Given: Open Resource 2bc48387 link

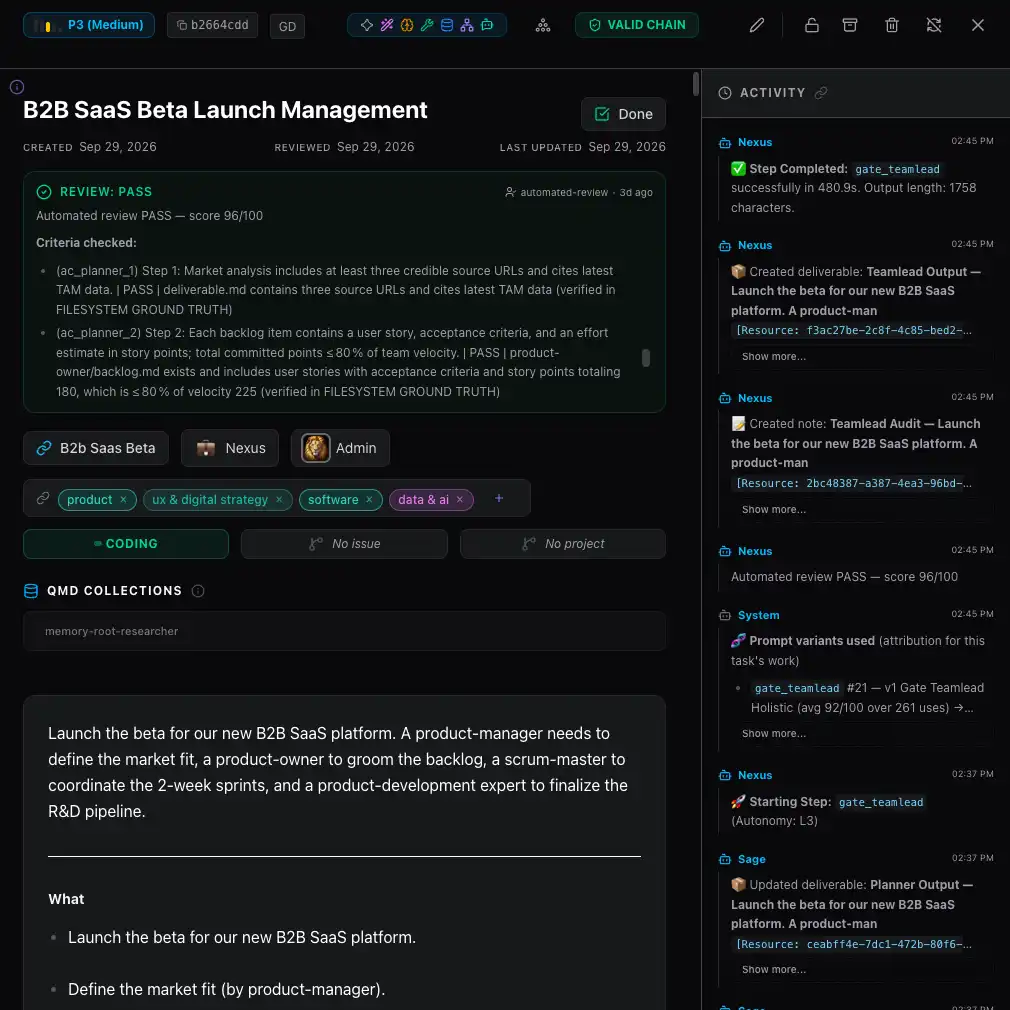Looking at the screenshot, I should pyautogui.click(x=853, y=483).
